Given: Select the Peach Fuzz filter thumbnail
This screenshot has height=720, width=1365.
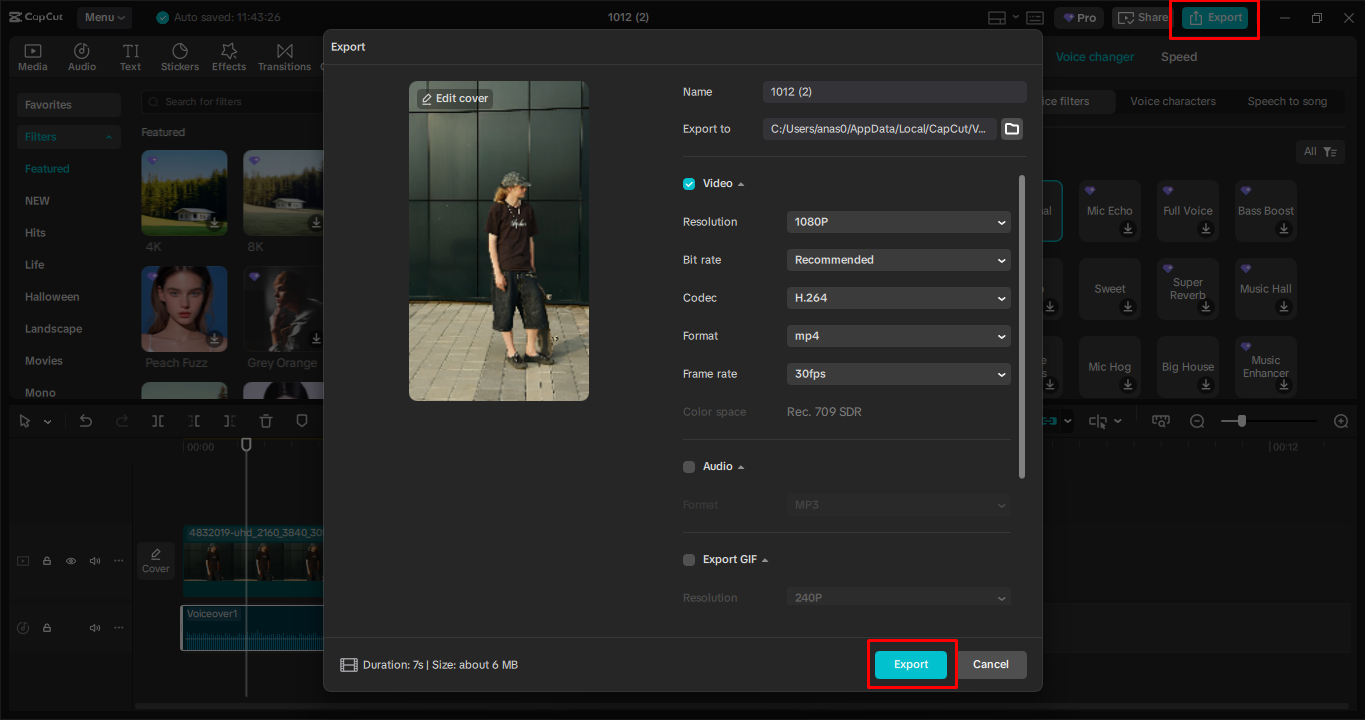Looking at the screenshot, I should pos(184,308).
